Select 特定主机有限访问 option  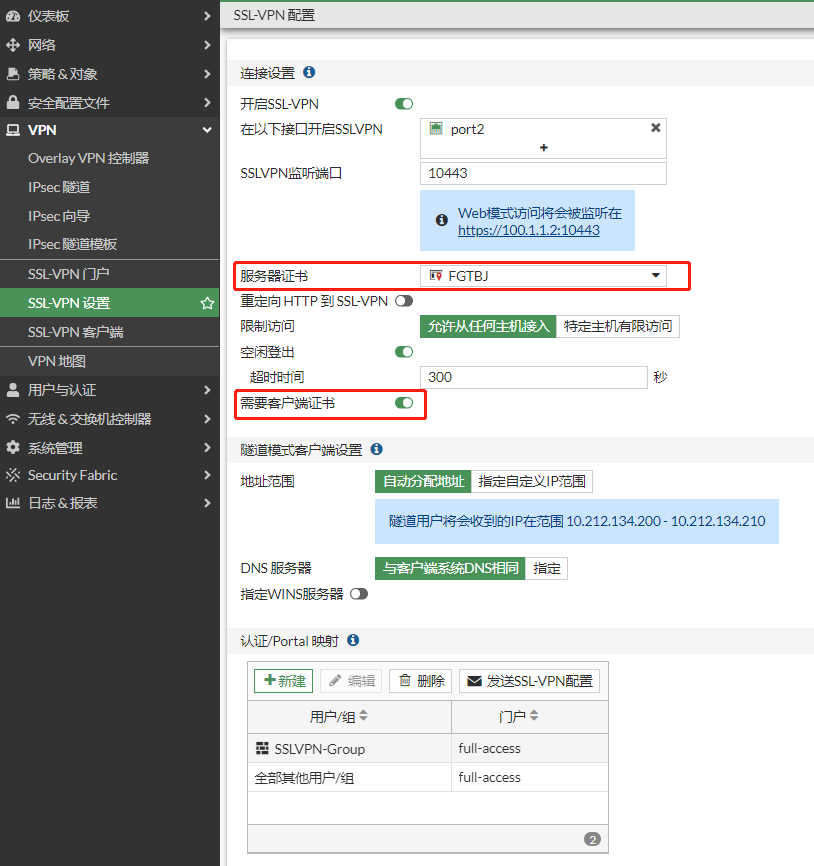[617, 326]
